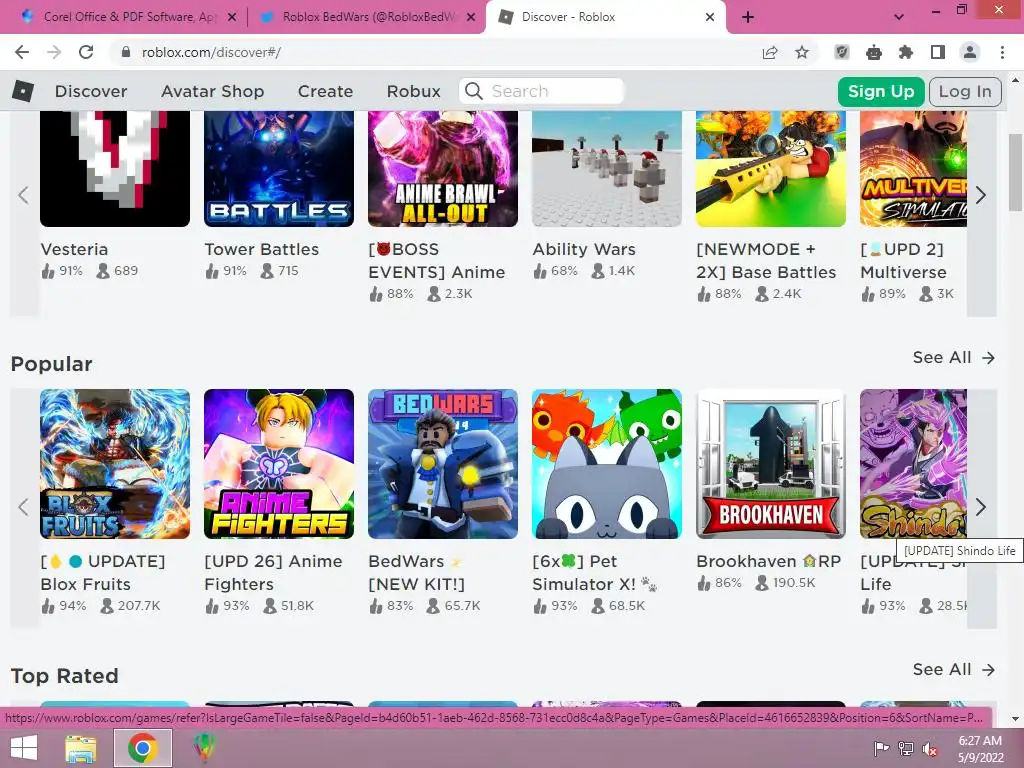Image resolution: width=1024 pixels, height=768 pixels.
Task: Click the taskbar clock 6:27 AM
Action: [x=980, y=741]
